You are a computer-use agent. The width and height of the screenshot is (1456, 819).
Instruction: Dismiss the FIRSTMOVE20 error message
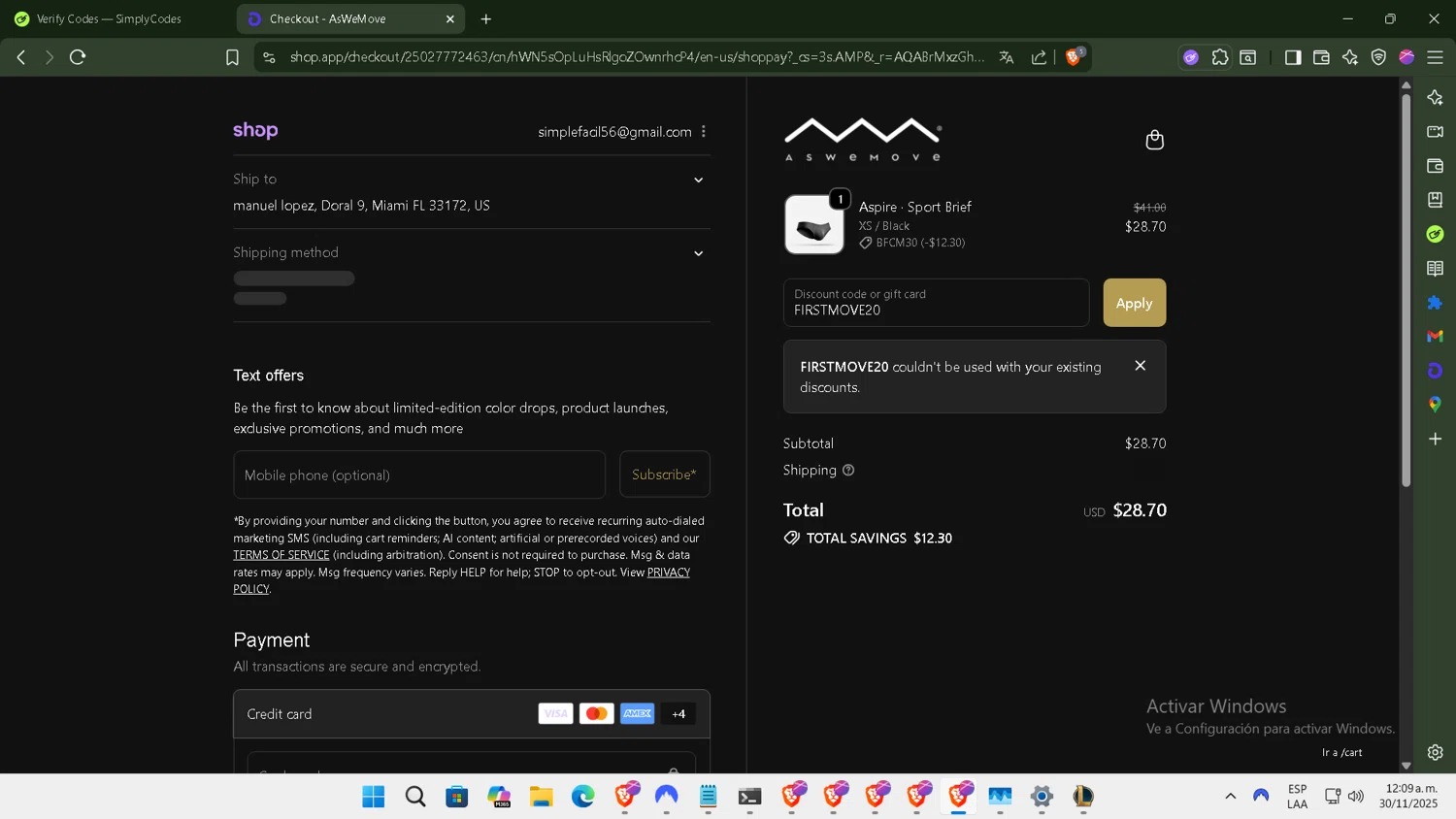point(1141,366)
